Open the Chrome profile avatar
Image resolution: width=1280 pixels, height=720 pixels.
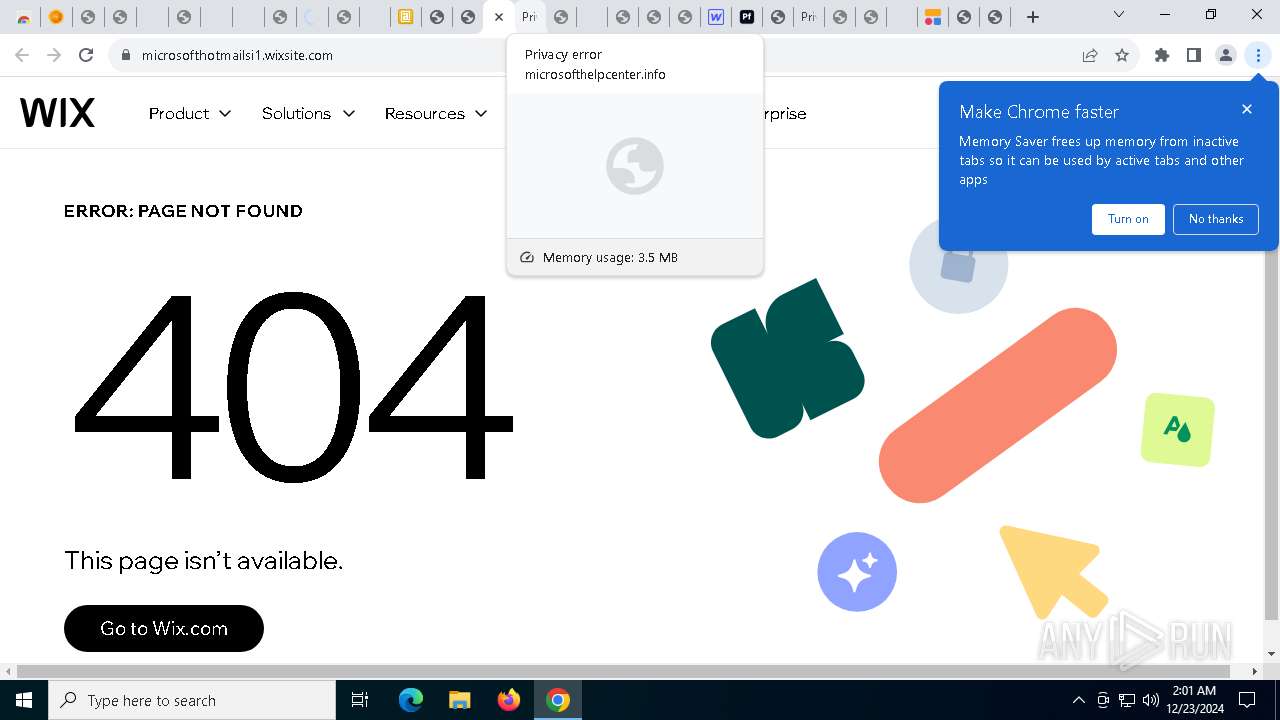(x=1226, y=55)
